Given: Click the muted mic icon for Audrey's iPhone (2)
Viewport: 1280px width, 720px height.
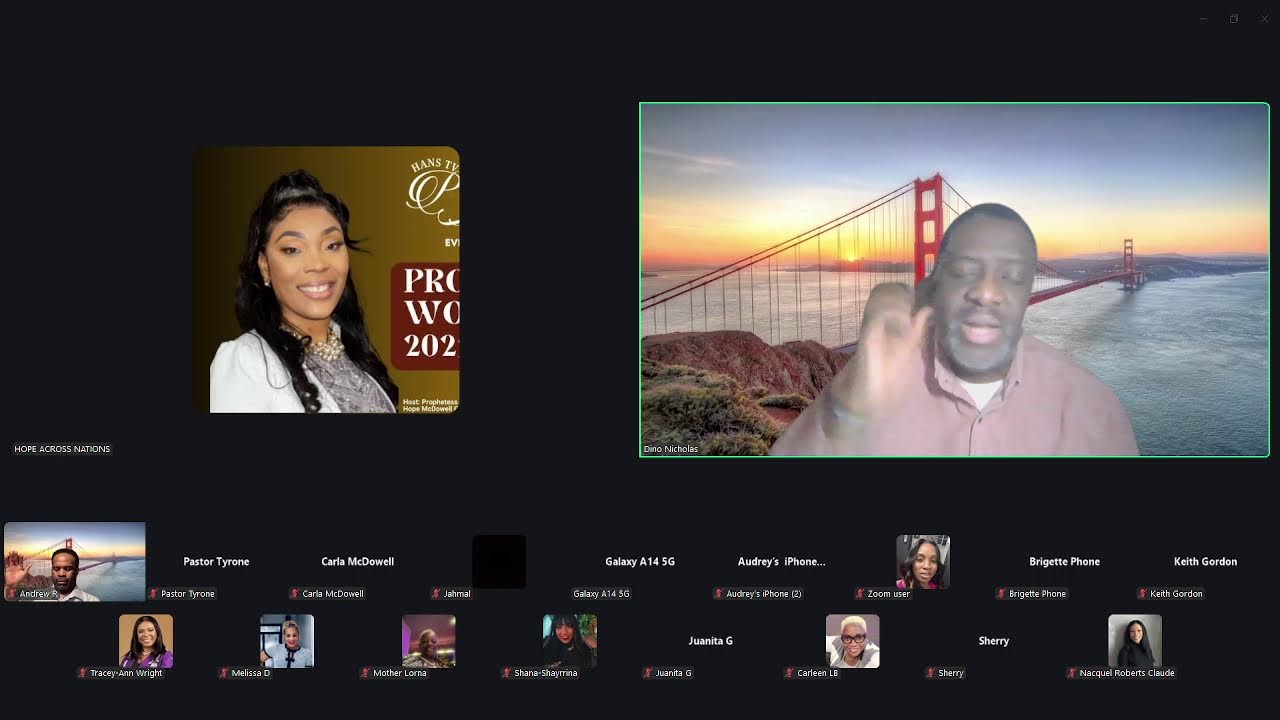Looking at the screenshot, I should tap(719, 594).
